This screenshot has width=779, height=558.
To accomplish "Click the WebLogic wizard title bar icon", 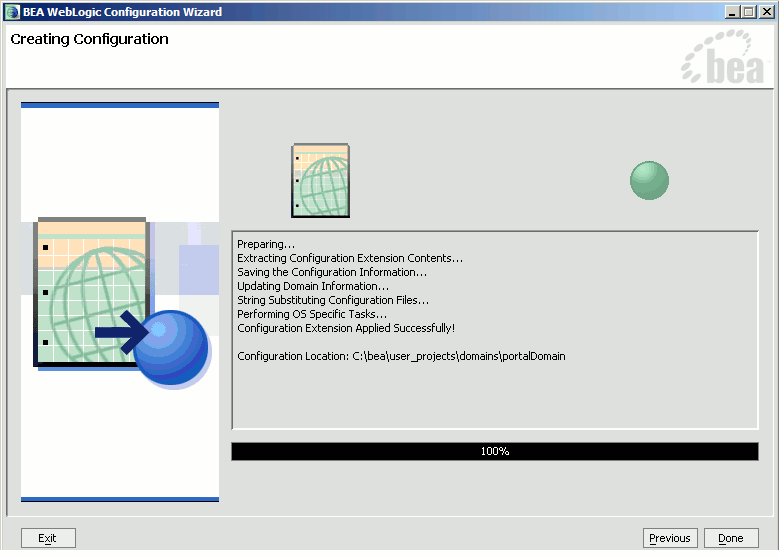I will [x=12, y=12].
